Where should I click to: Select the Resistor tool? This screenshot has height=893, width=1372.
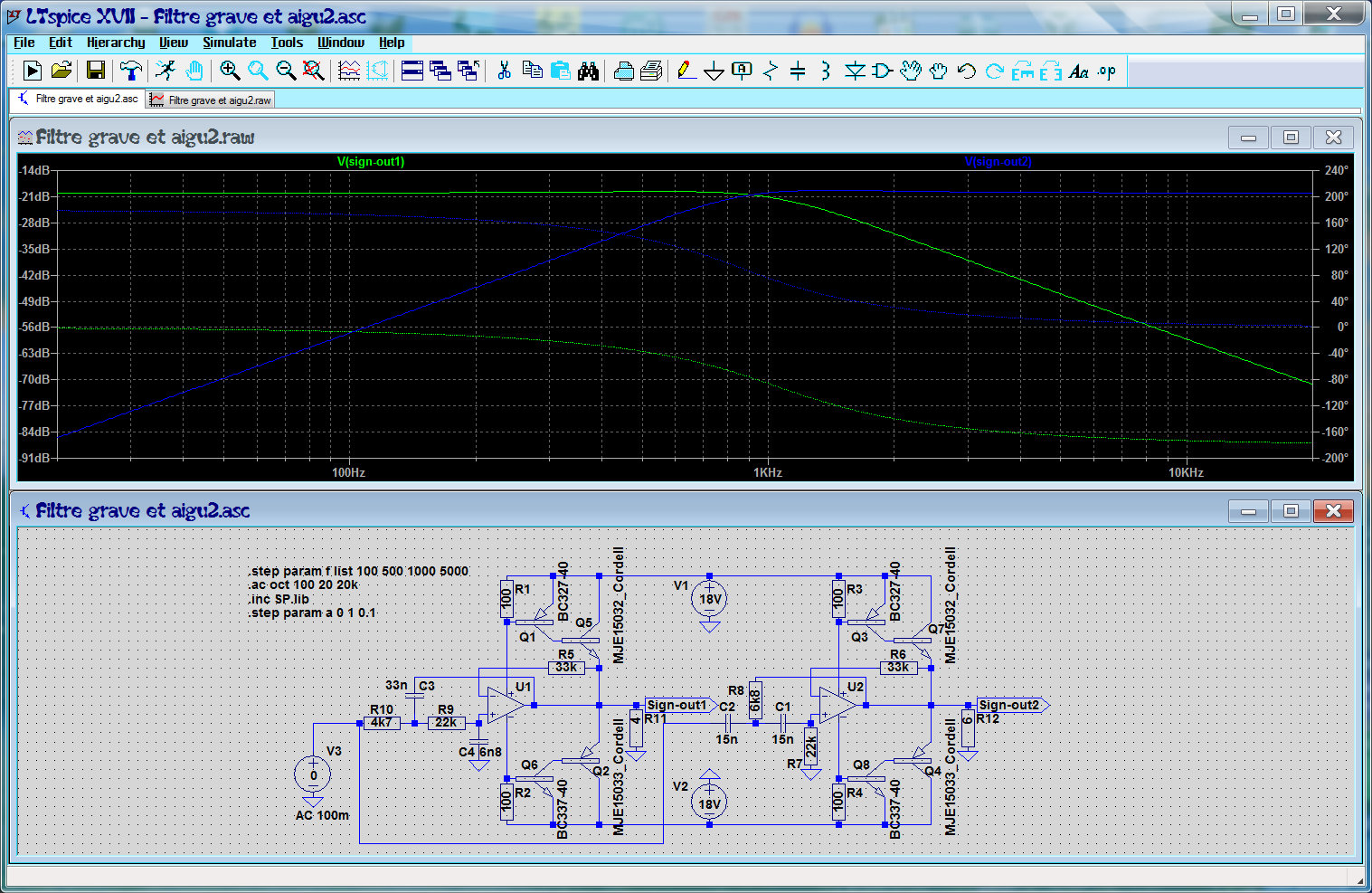pyautogui.click(x=770, y=71)
